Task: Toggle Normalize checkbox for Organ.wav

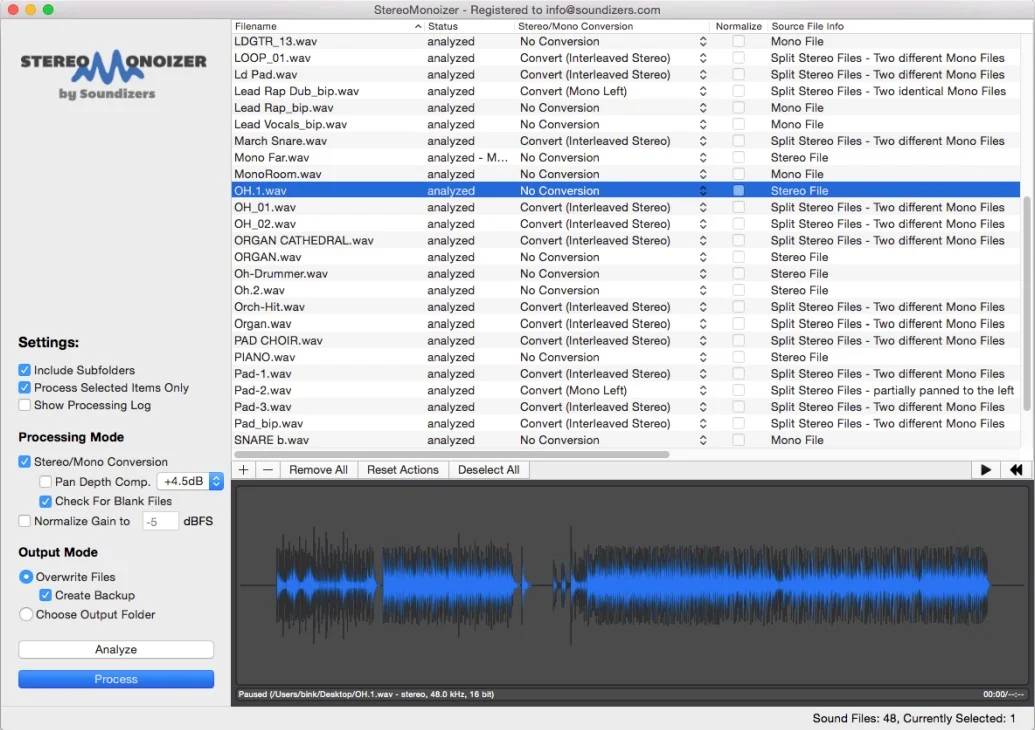Action: click(739, 324)
